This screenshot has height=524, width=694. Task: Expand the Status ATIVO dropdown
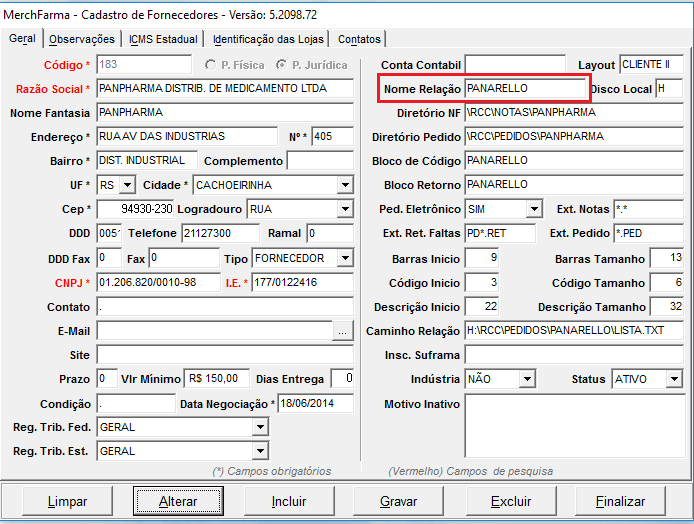click(673, 380)
